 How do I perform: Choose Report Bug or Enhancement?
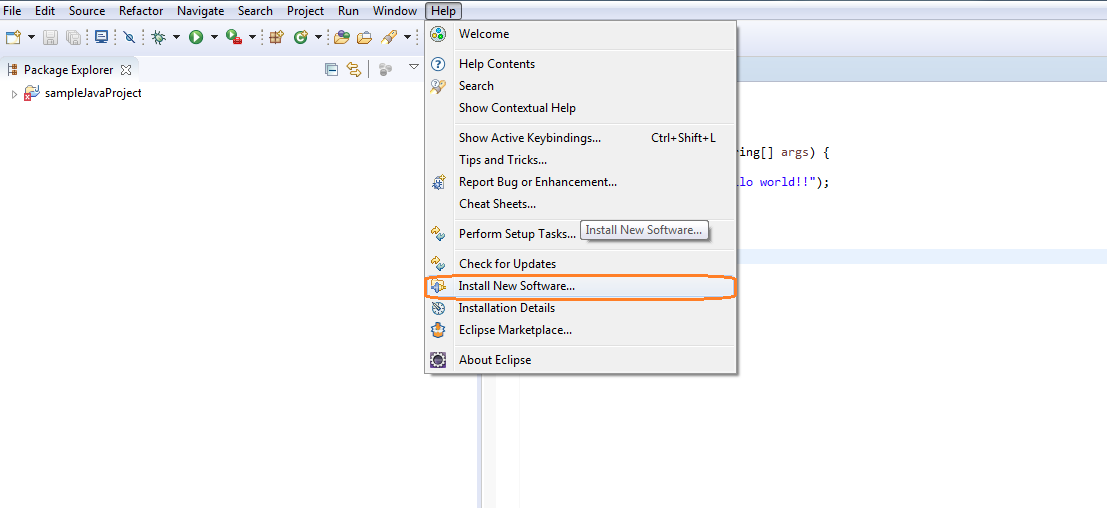[x=580, y=182]
